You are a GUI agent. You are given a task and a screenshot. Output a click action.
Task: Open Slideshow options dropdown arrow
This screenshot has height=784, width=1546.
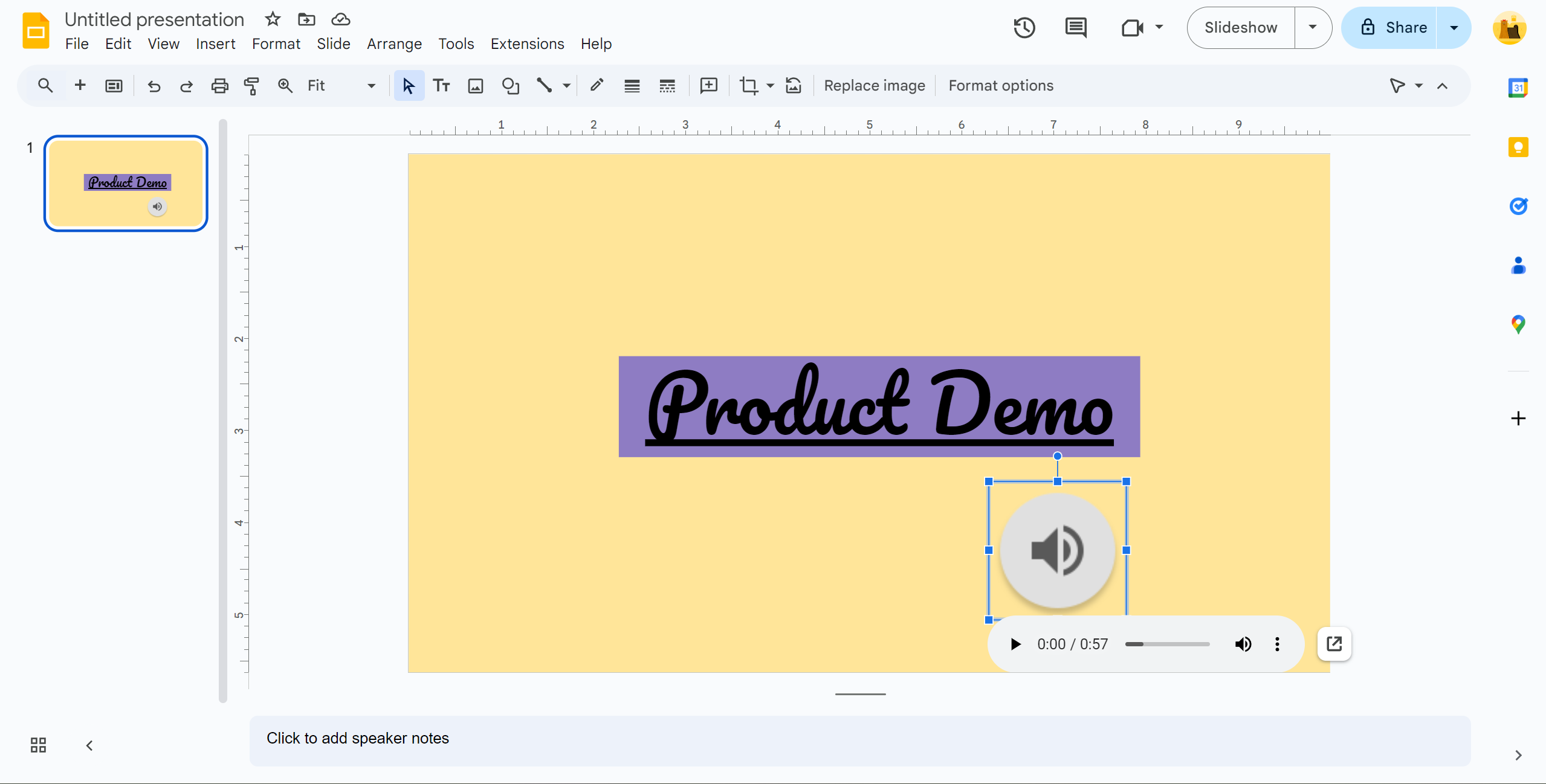tap(1313, 27)
